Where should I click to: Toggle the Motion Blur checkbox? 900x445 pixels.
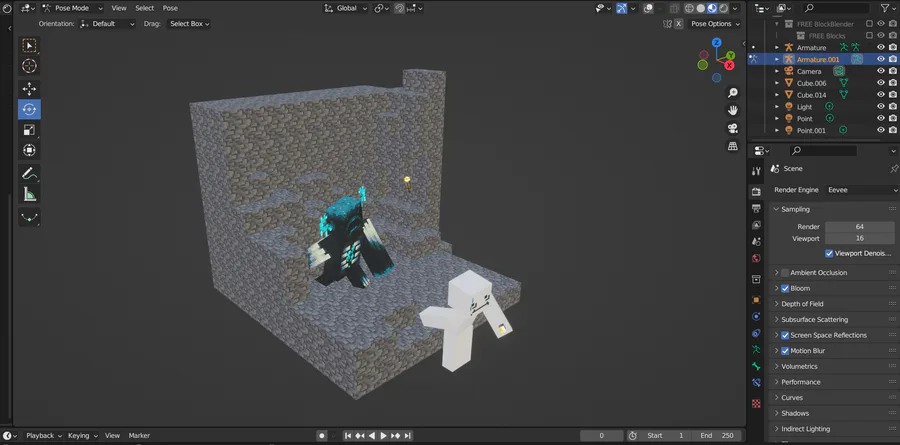pos(785,351)
